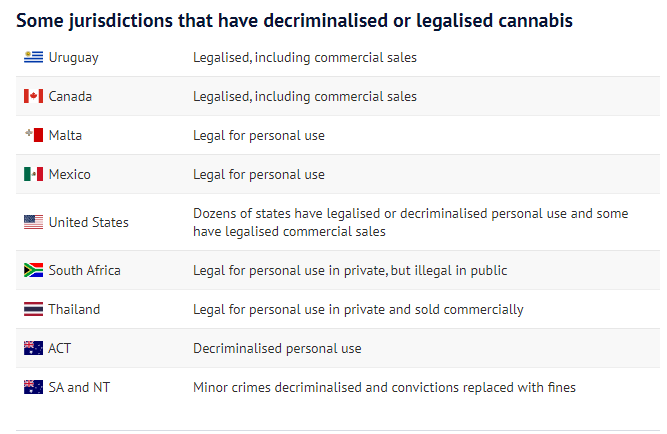The image size is (667, 434).
Task: Click the Australian flag beside ACT
Action: 33,348
